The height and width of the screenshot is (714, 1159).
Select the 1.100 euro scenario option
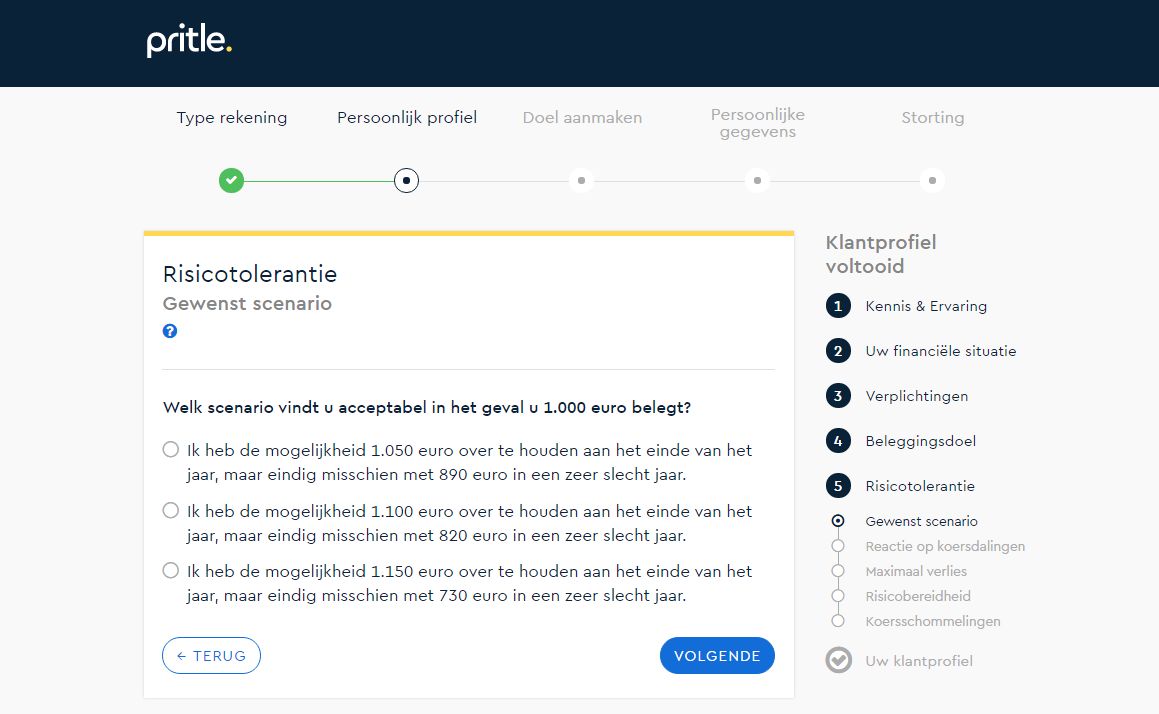click(171, 511)
